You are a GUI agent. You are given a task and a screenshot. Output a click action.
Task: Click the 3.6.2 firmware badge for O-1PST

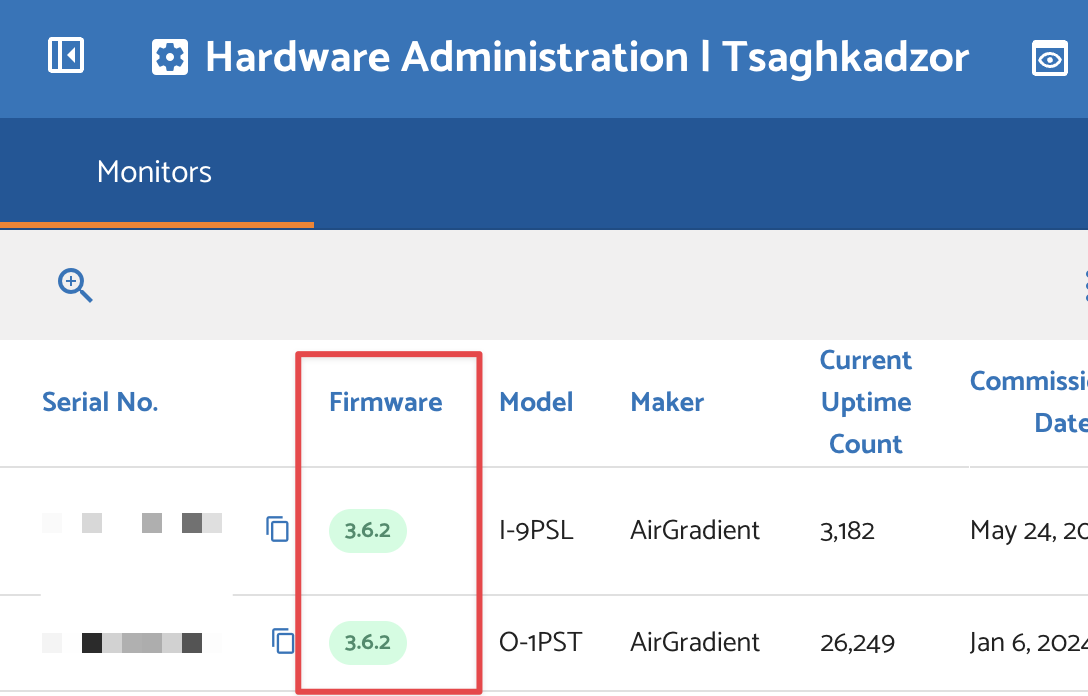click(x=367, y=642)
